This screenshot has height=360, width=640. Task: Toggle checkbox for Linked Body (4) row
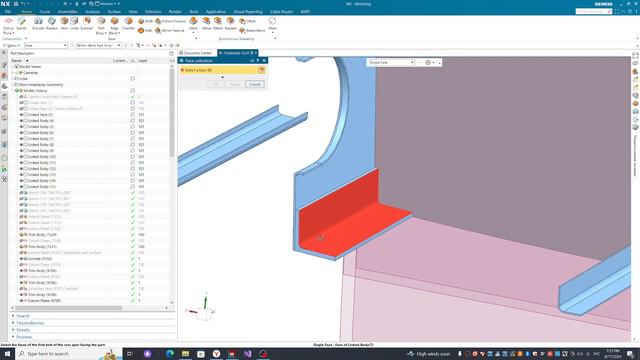click(133, 121)
